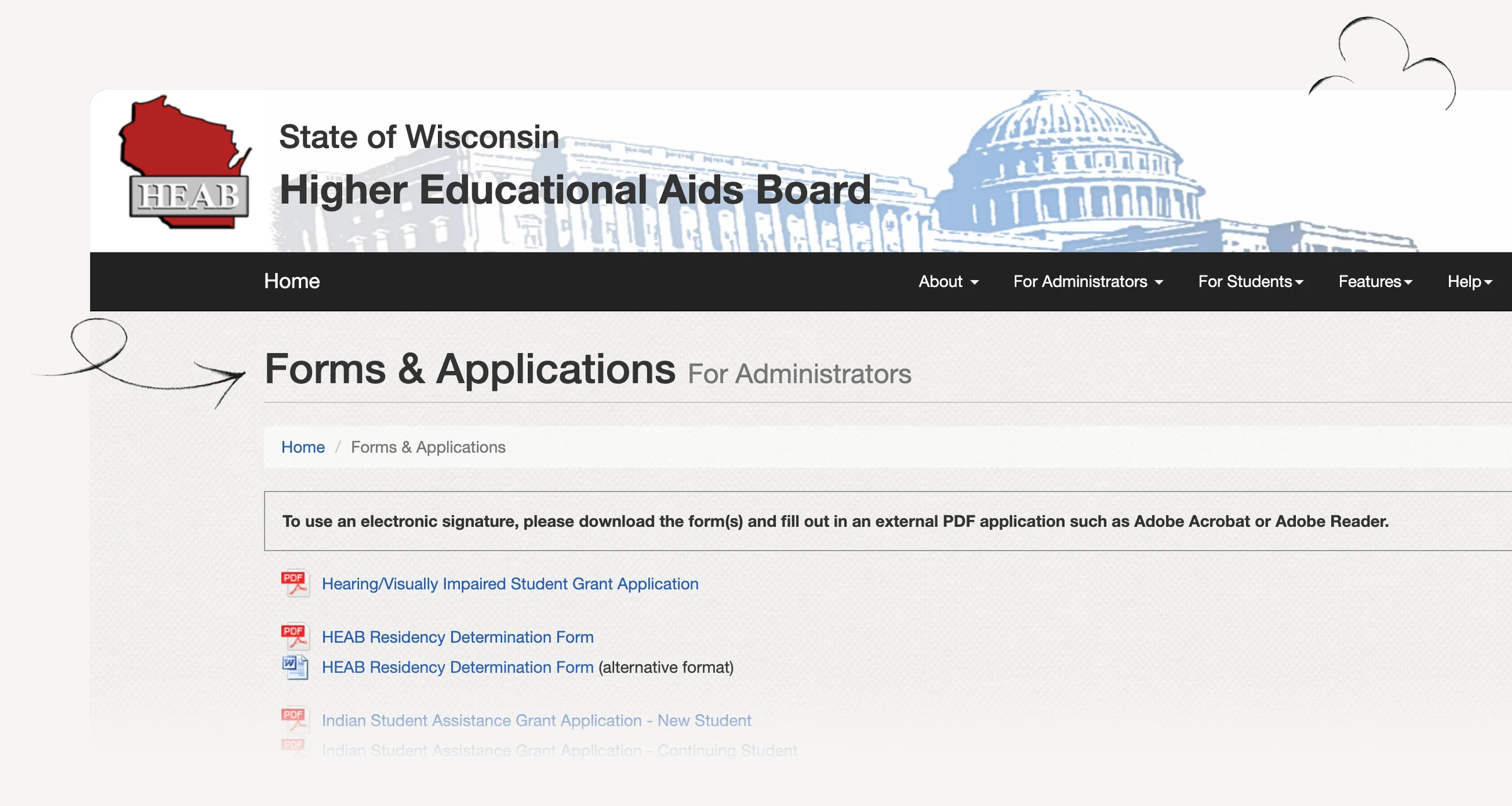
Task: Click the Home breadcrumb link
Action: coord(303,447)
